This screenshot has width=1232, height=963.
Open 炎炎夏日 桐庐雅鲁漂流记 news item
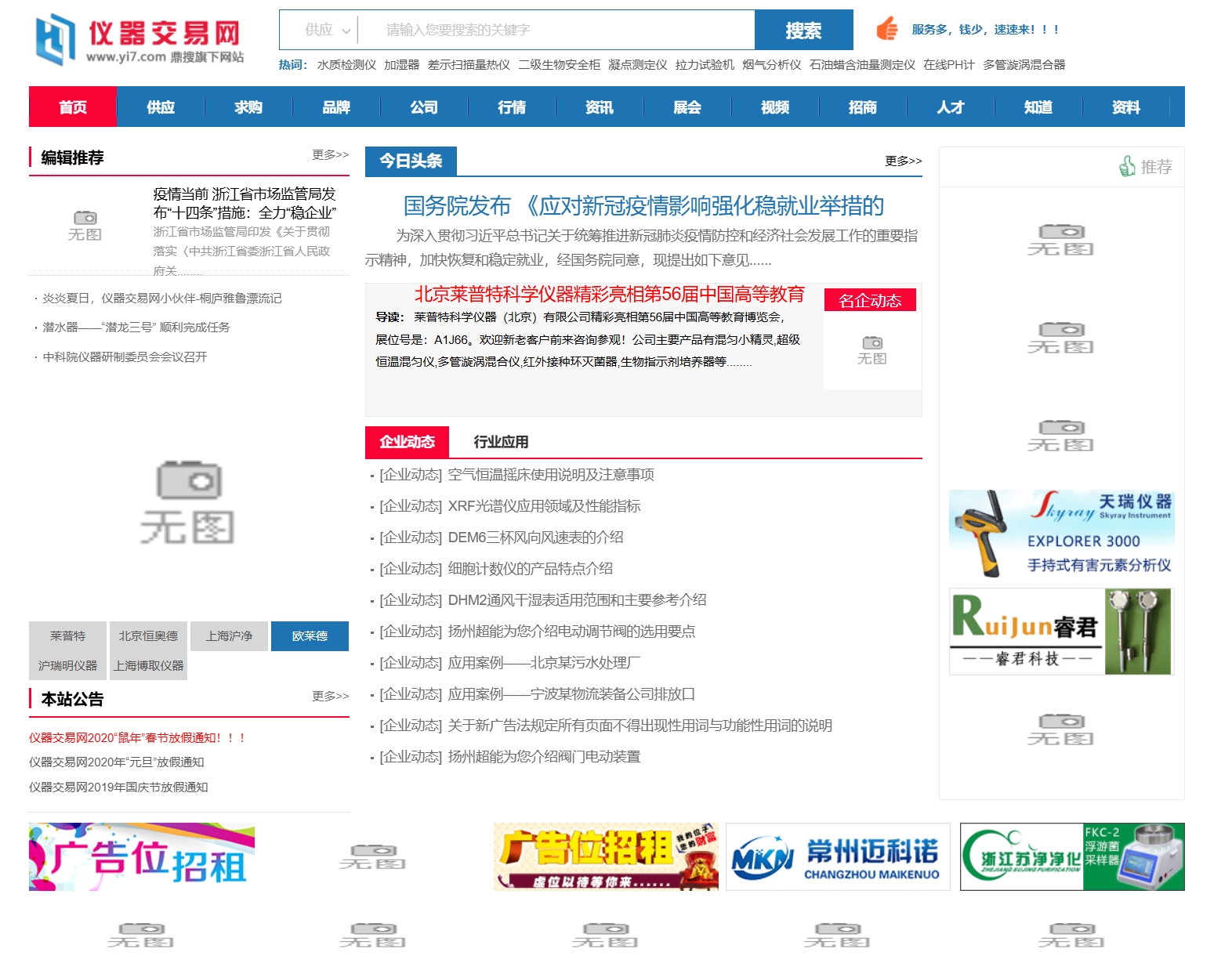click(x=162, y=299)
